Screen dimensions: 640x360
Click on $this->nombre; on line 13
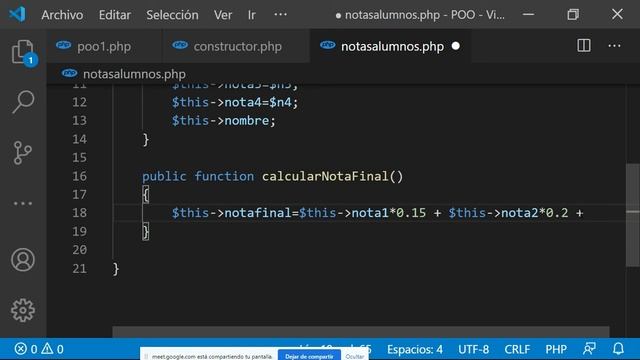point(224,121)
